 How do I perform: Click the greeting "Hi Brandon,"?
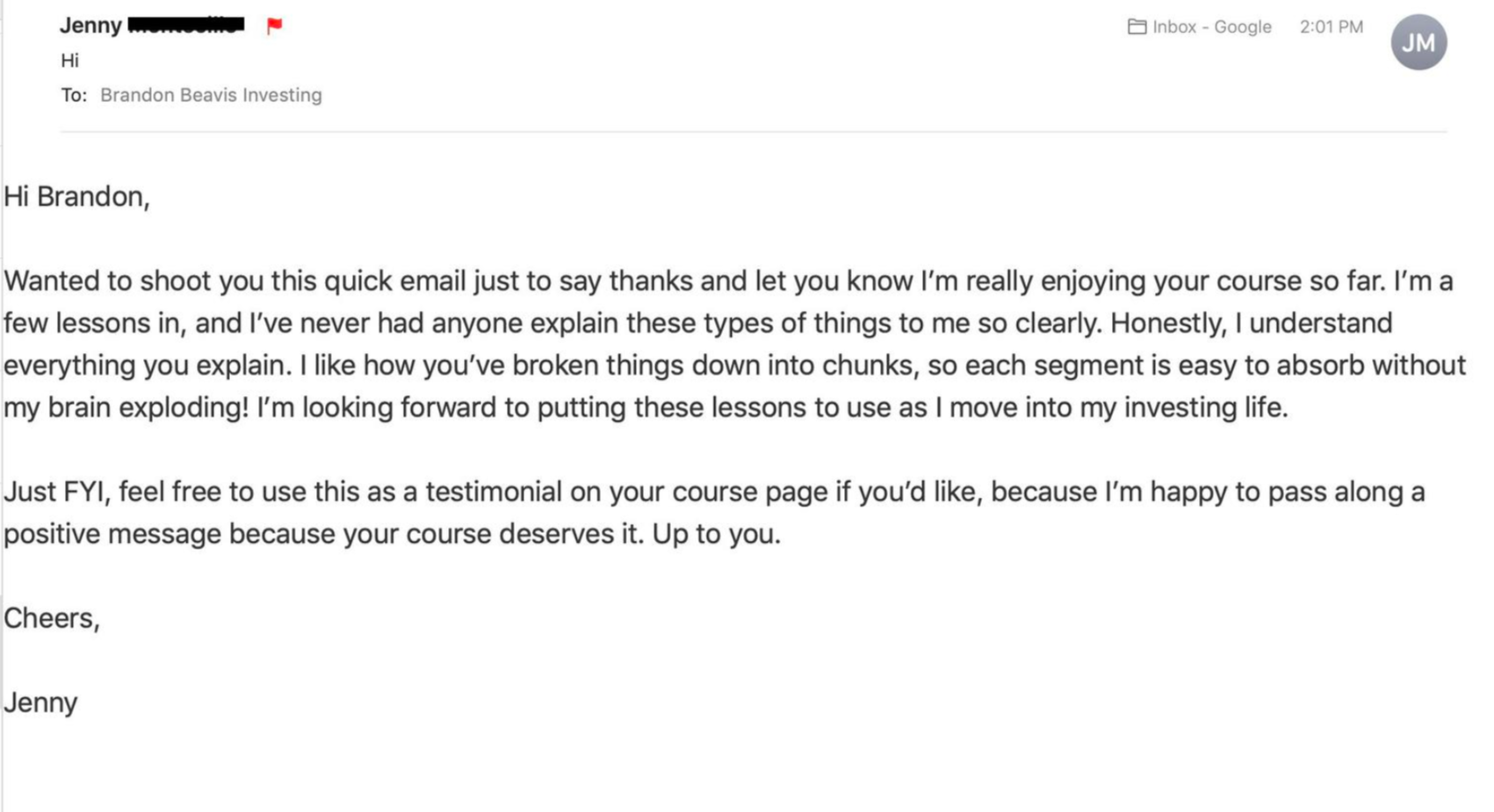tap(76, 197)
